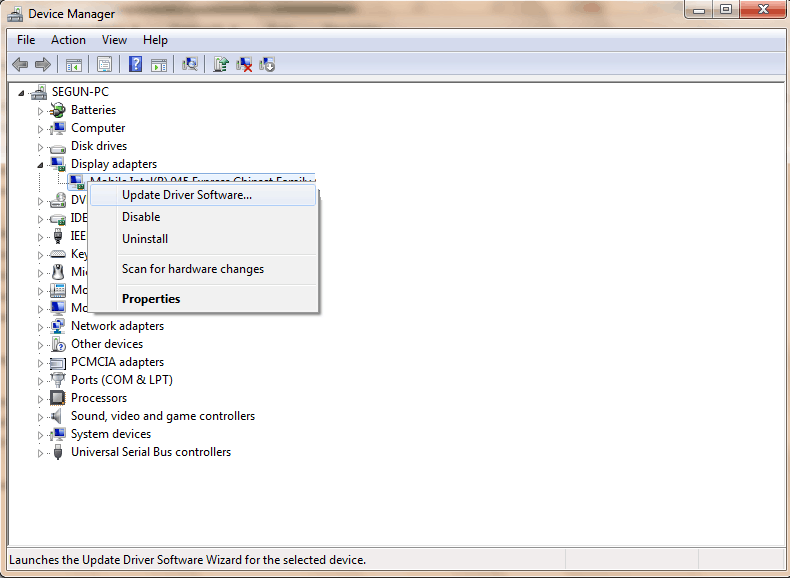
Task: Choose Update Driver Software... from context menu
Action: point(203,195)
